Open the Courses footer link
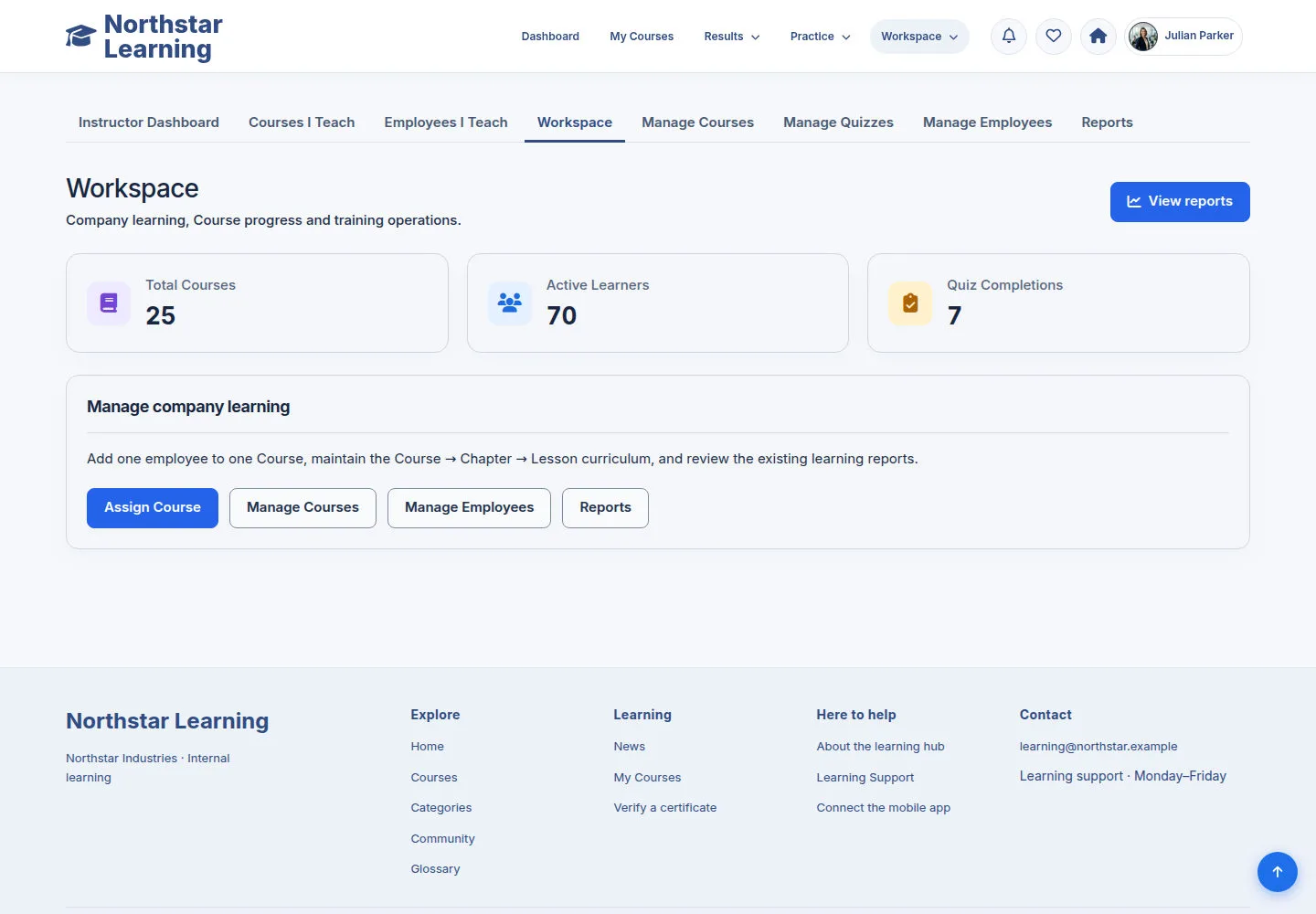The width and height of the screenshot is (1316, 914). (434, 778)
